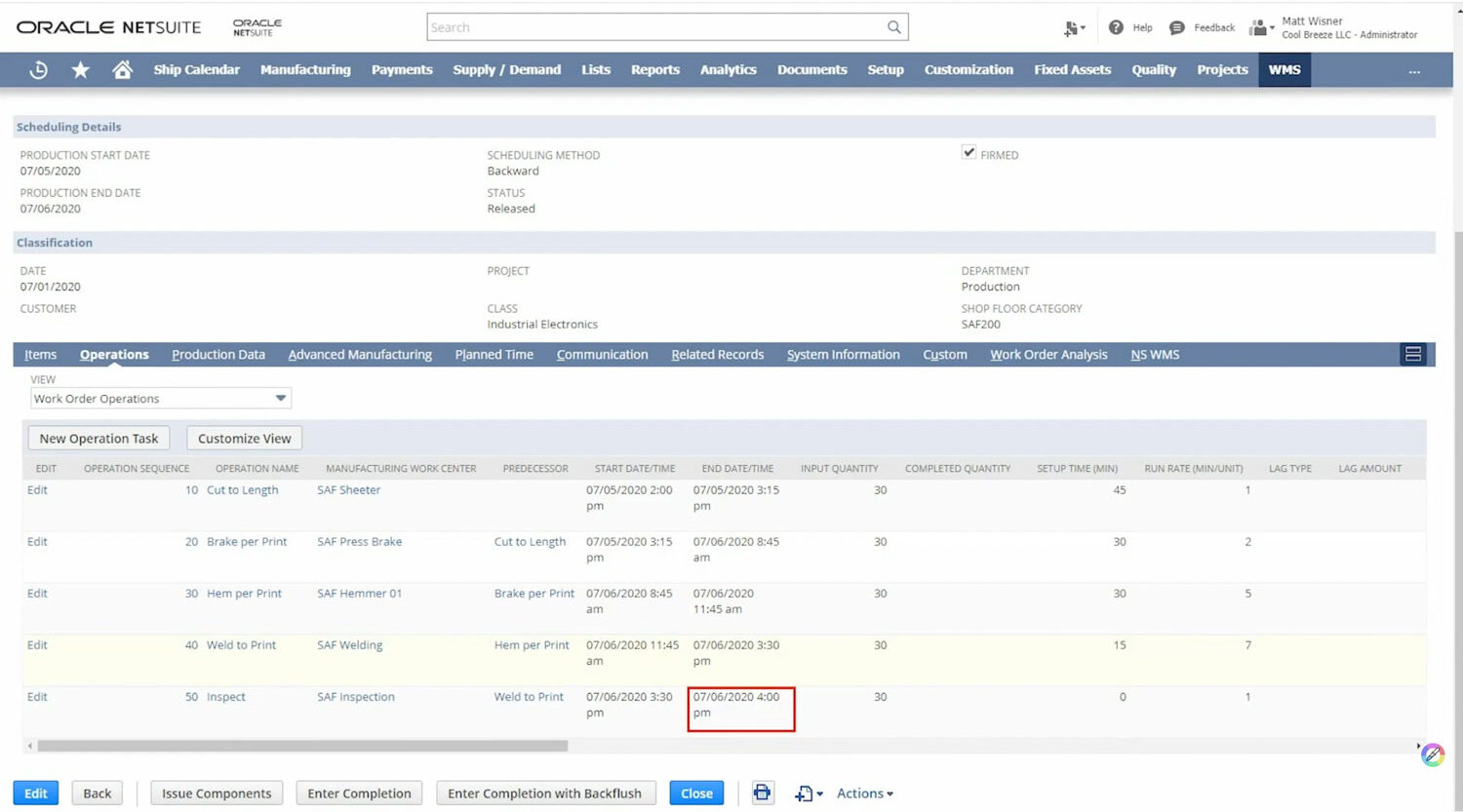Click the blue Close button

[696, 793]
